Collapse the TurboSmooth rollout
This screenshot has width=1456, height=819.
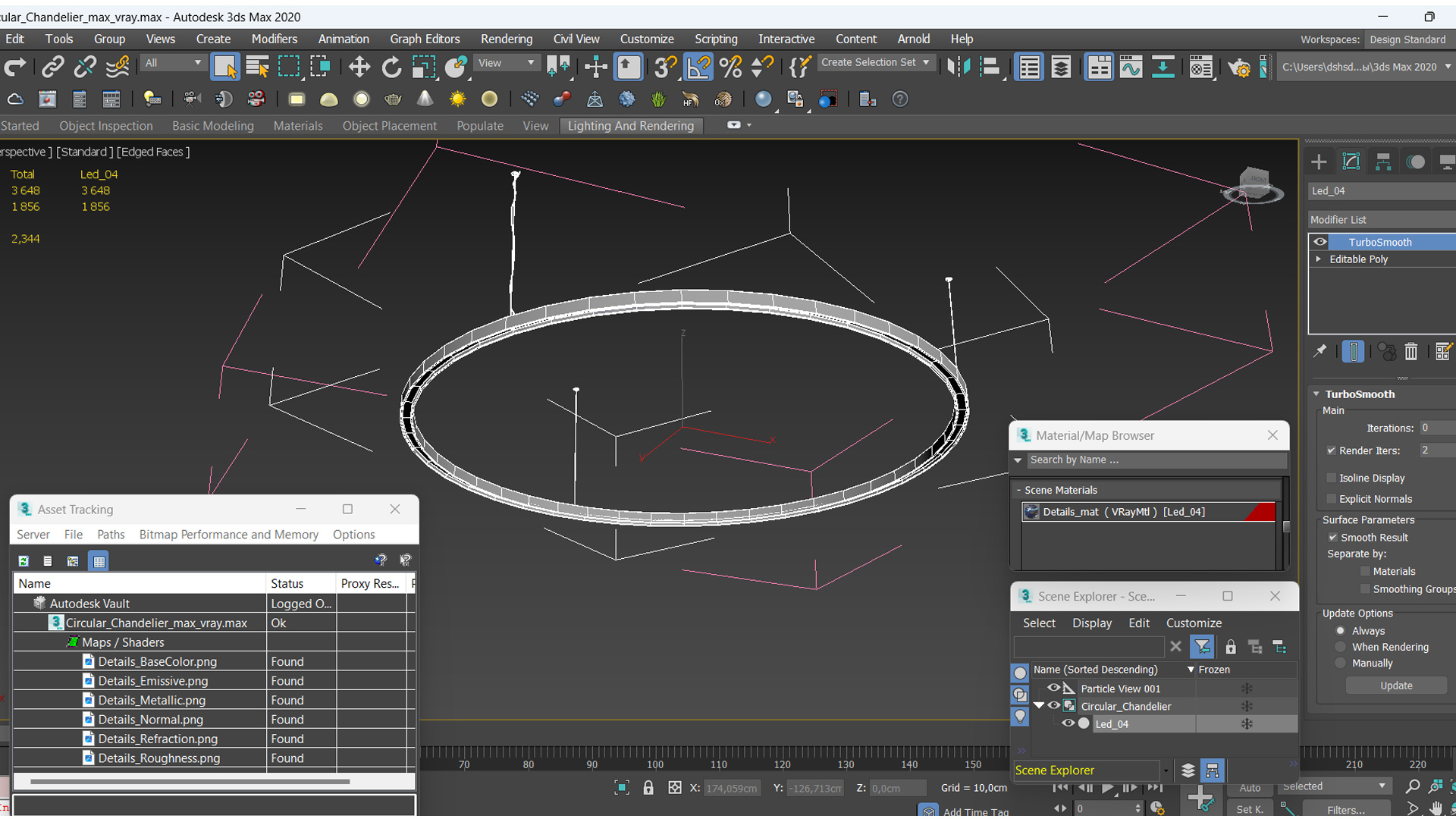1316,394
